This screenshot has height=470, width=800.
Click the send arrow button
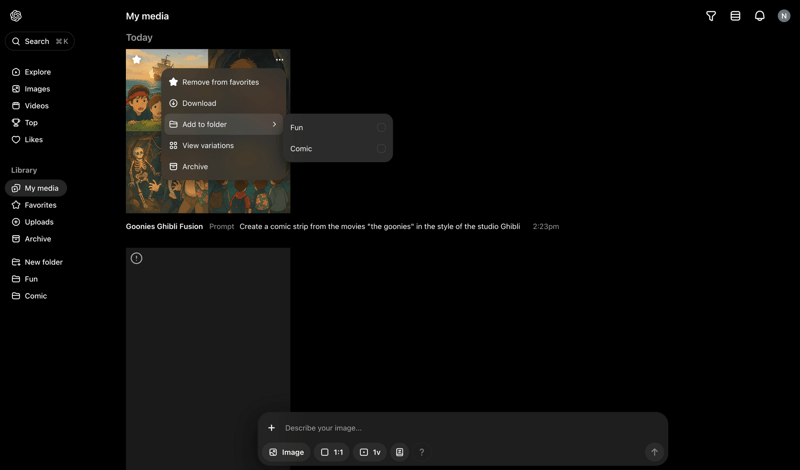[x=654, y=452]
